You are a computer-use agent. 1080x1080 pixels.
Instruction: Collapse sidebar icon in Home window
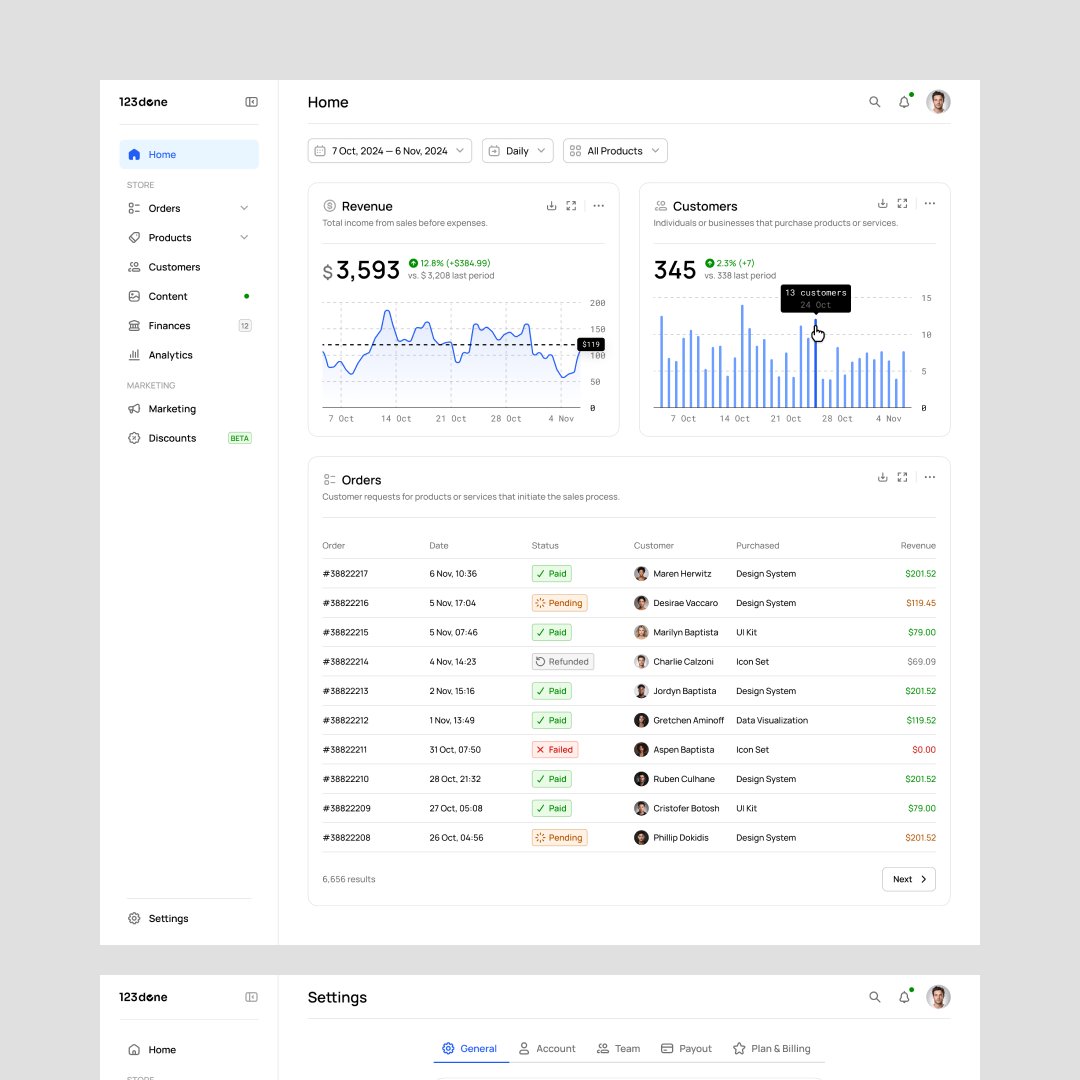pos(251,102)
